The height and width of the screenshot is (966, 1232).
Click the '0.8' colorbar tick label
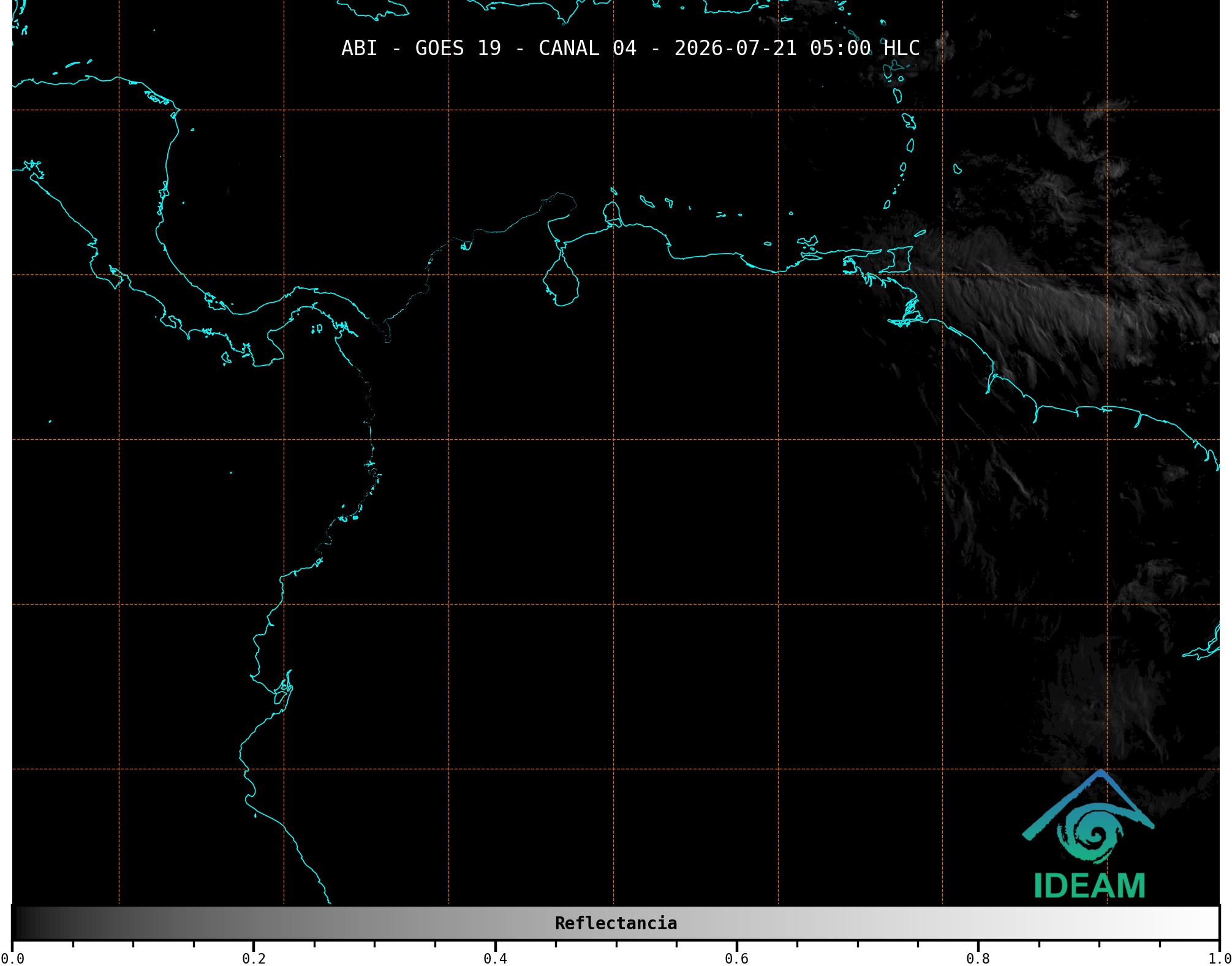[978, 959]
